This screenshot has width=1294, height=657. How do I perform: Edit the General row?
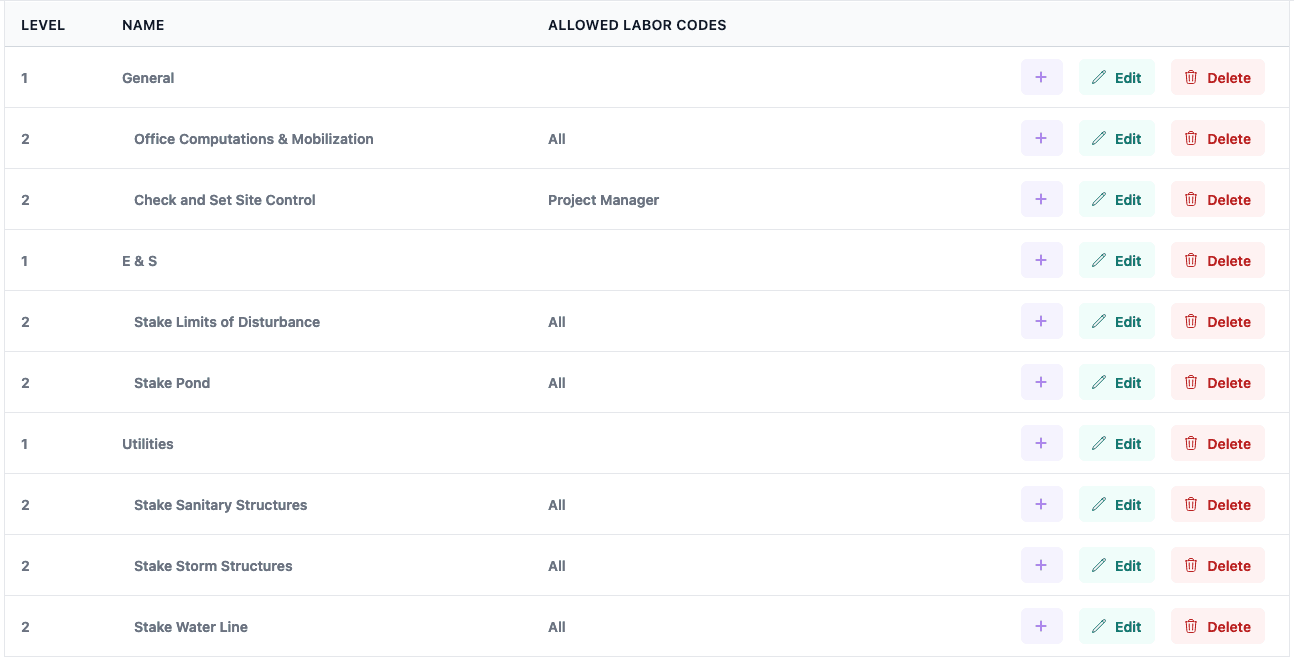click(1116, 78)
